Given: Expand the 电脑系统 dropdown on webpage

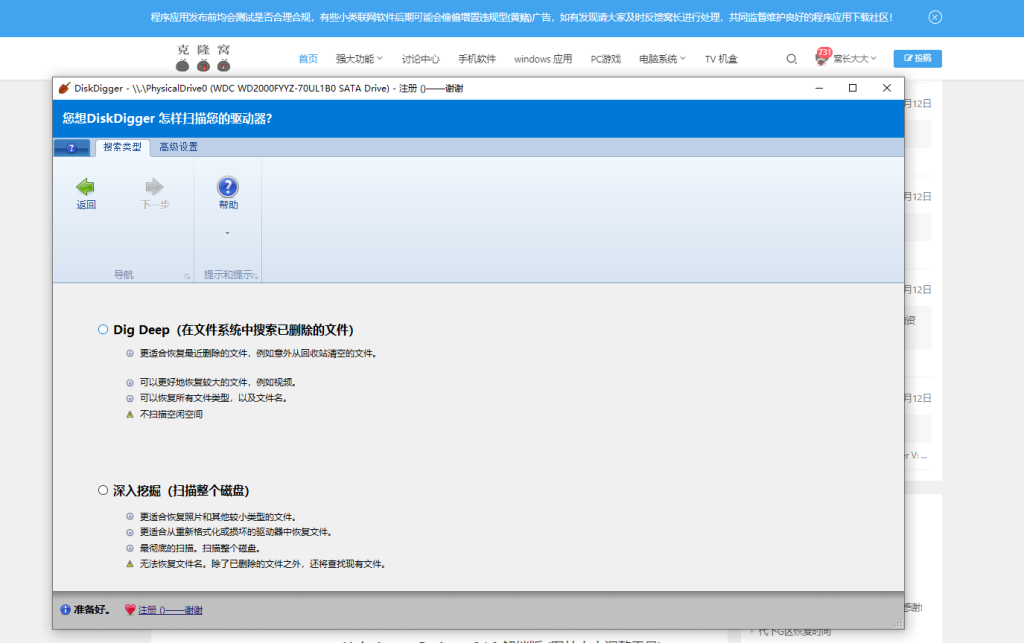Looking at the screenshot, I should coord(662,59).
